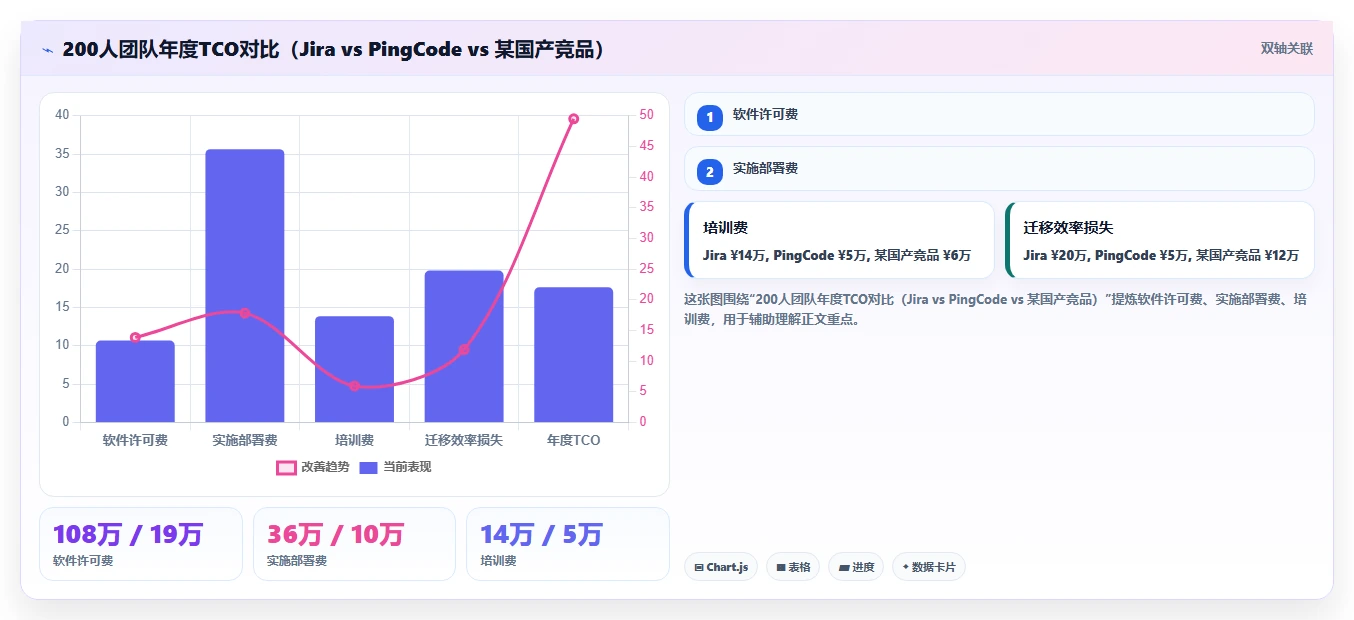Click the trend line point above 软件许可费
Screen dimensions: 1354x620
coord(135,338)
